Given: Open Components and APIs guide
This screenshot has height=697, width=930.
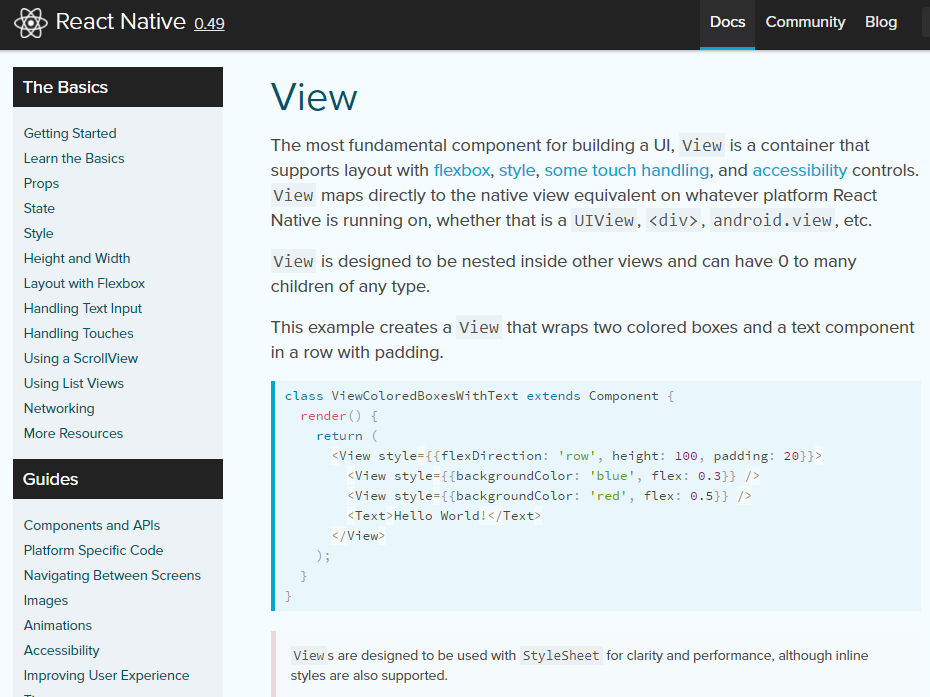Looking at the screenshot, I should tap(92, 526).
